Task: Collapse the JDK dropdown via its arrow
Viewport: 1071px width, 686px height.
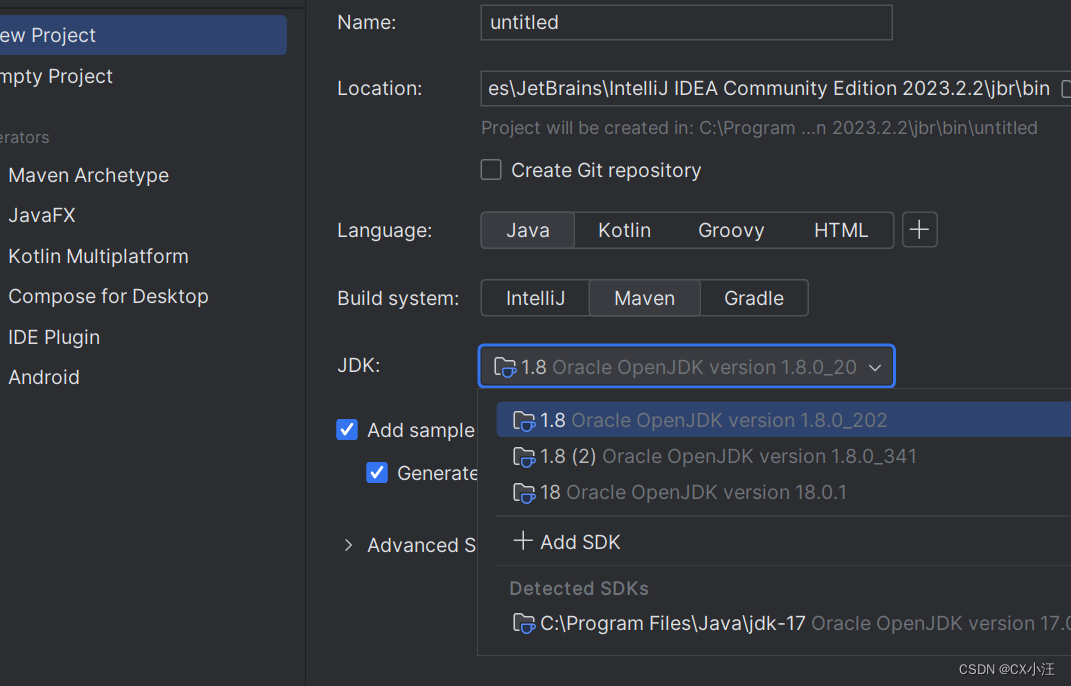Action: pyautogui.click(x=875, y=368)
